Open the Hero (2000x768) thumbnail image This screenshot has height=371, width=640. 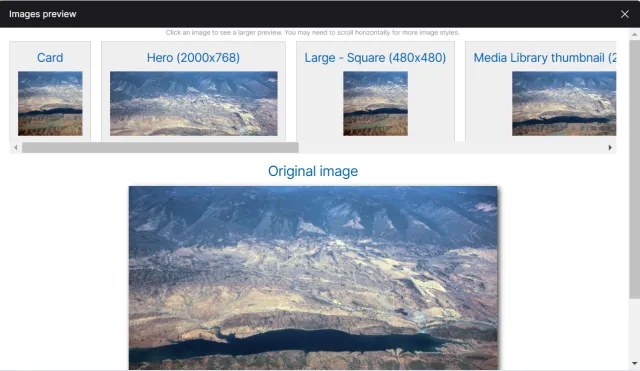(x=193, y=104)
